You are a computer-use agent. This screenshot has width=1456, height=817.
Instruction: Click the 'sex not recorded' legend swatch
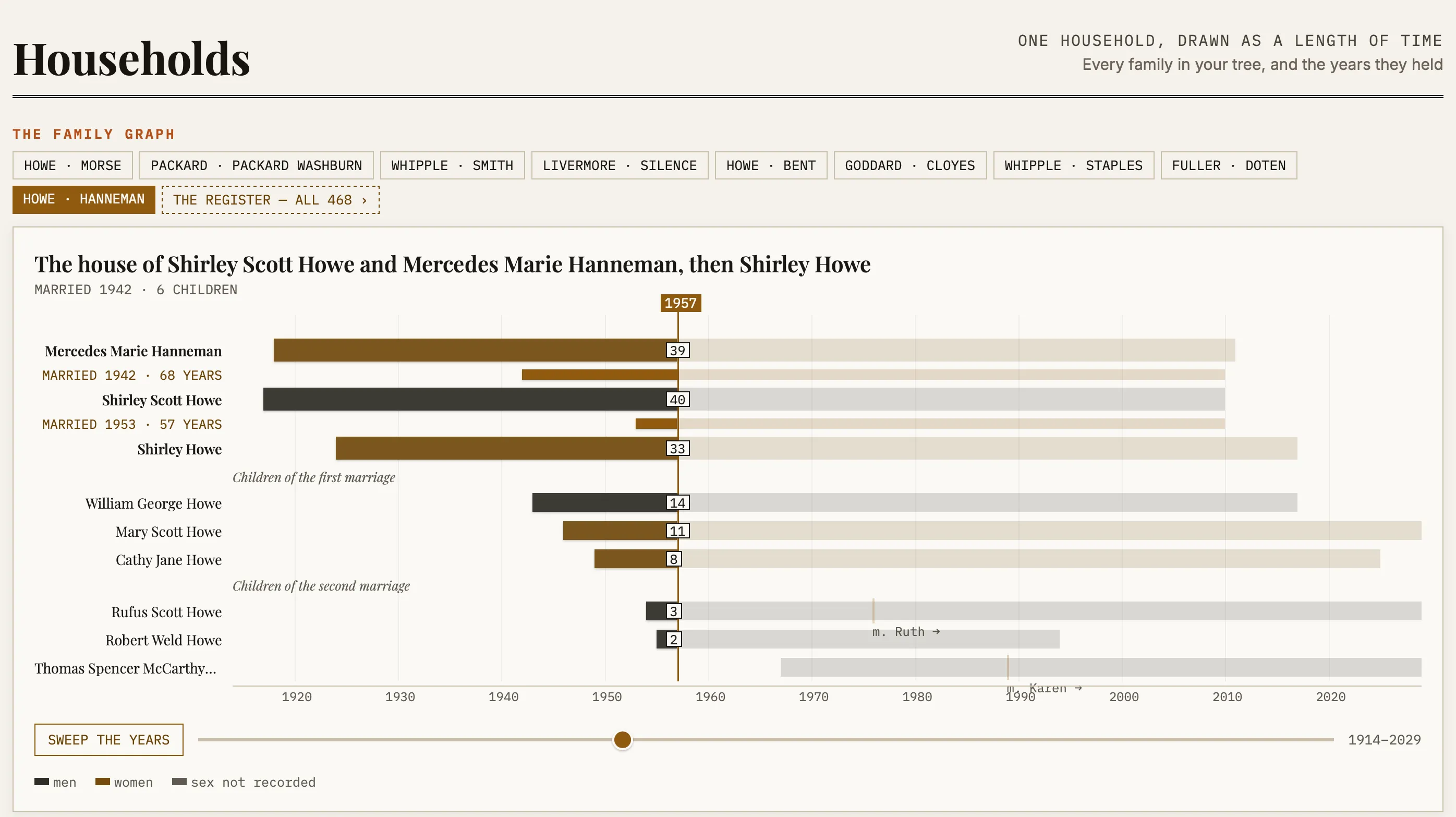(x=179, y=782)
